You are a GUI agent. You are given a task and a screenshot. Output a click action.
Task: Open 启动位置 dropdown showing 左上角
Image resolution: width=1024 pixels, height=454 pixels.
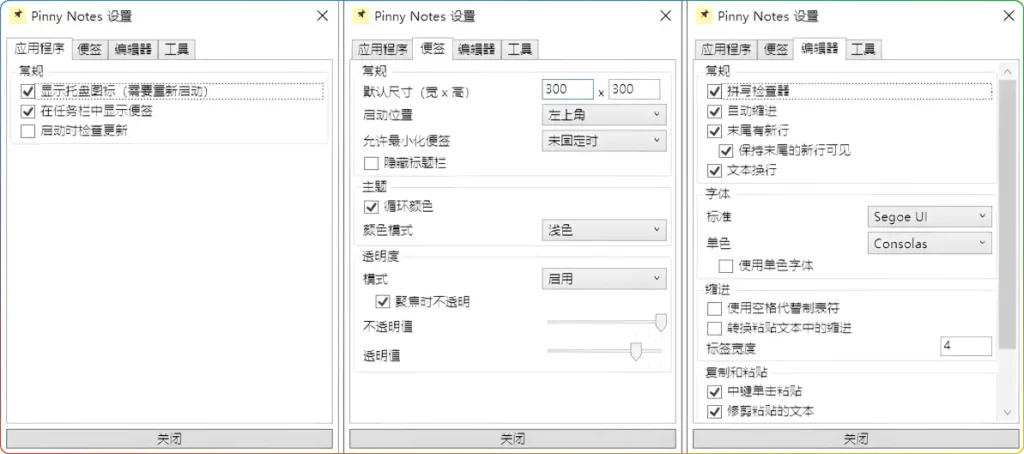click(x=604, y=114)
